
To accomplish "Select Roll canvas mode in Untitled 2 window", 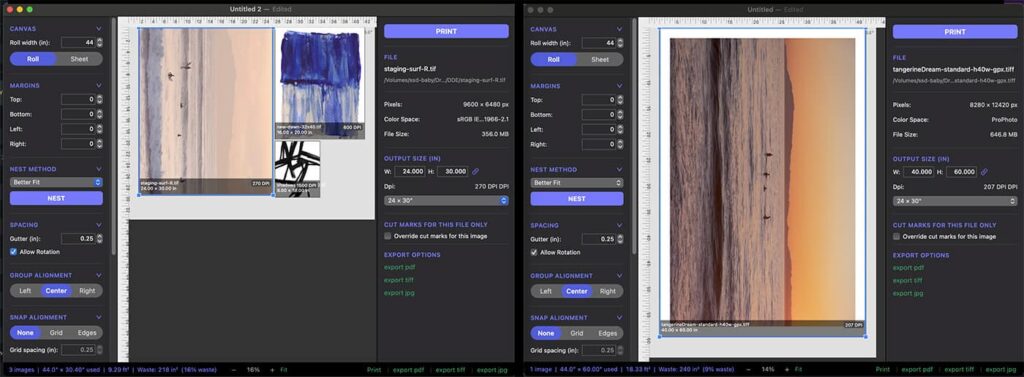I will point(33,59).
